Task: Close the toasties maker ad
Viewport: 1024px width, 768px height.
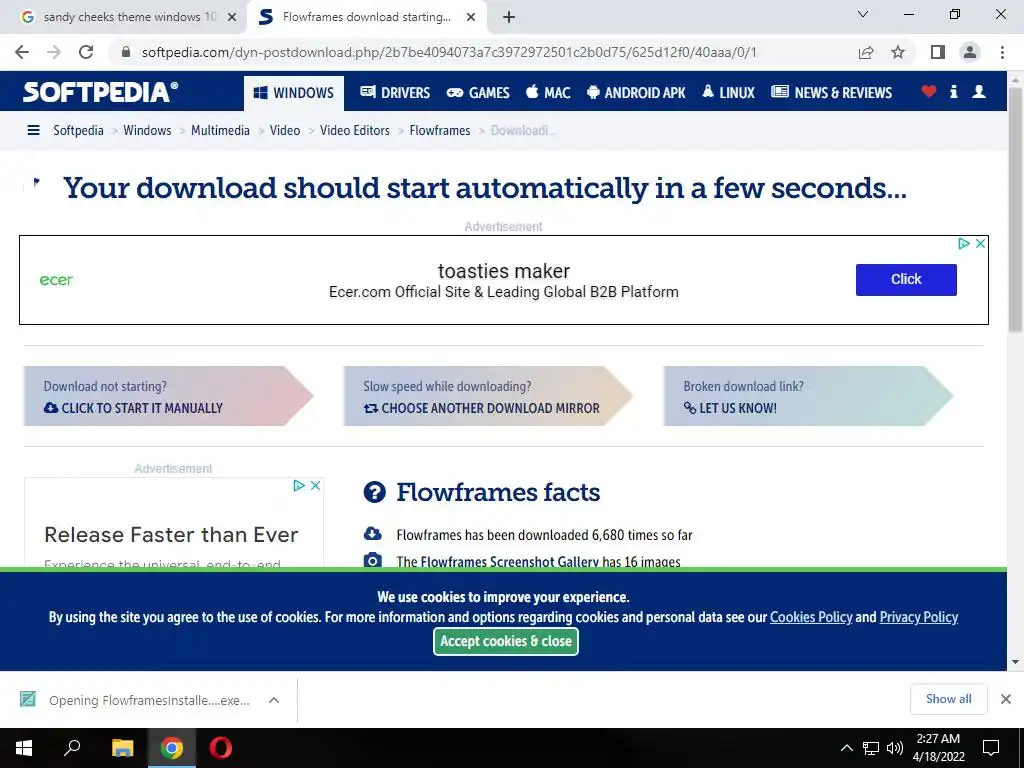Action: [x=980, y=244]
